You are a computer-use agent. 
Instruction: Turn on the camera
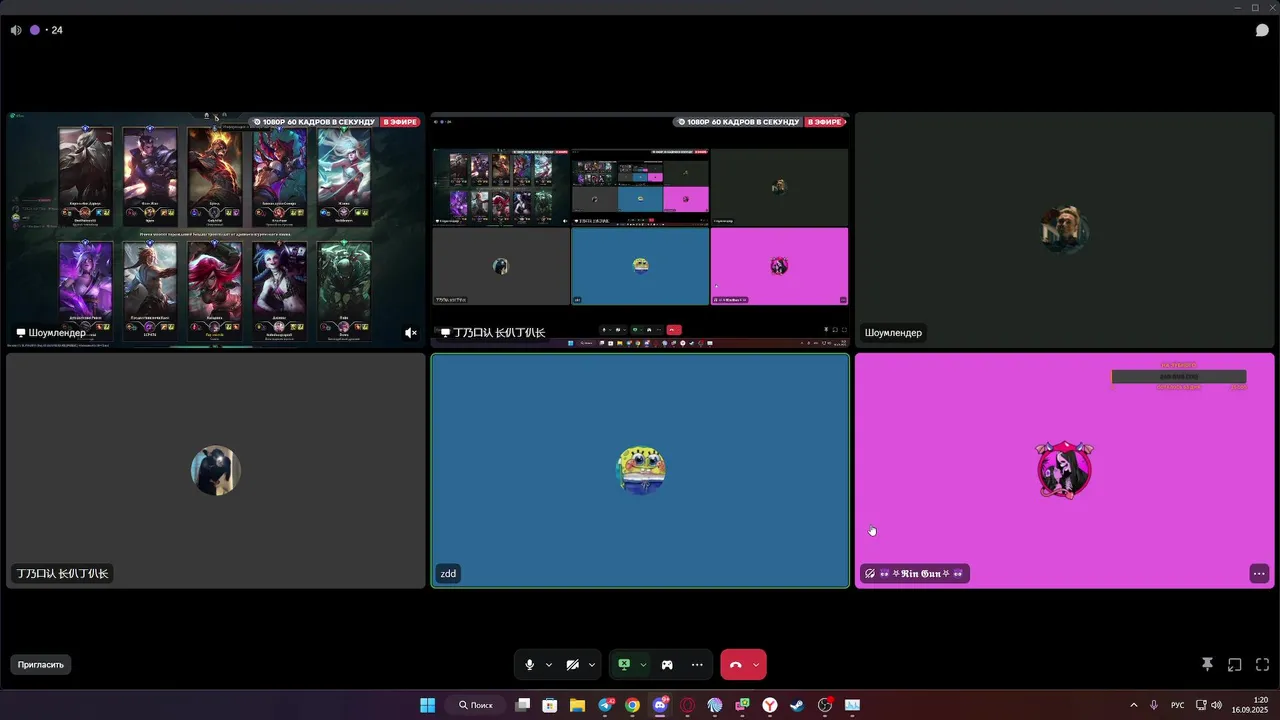click(573, 665)
